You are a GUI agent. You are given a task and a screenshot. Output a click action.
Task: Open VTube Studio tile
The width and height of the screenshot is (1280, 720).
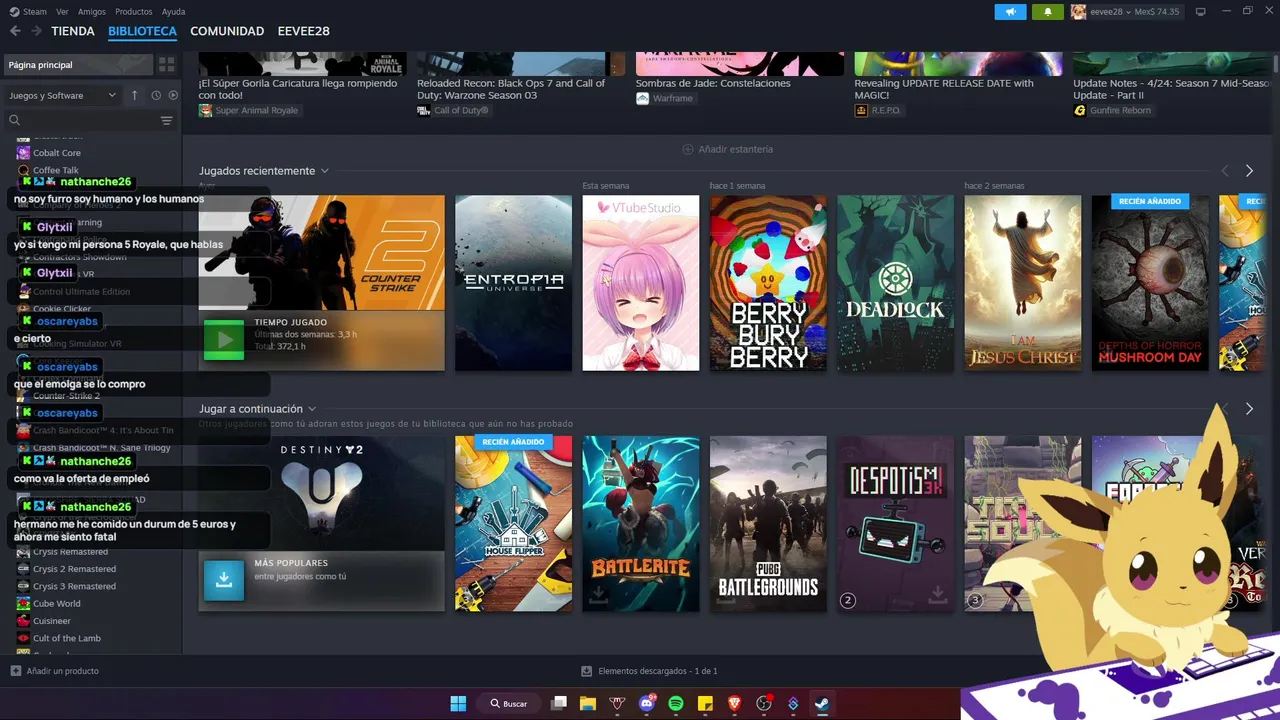641,283
